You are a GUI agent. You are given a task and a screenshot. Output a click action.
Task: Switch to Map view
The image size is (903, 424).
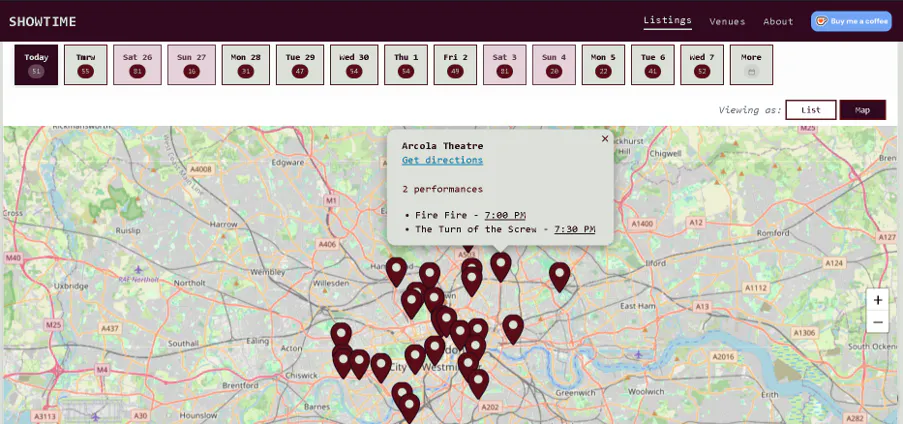coord(862,109)
